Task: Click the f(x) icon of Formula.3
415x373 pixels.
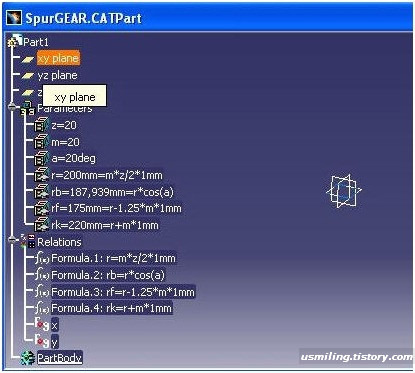Action: (x=42, y=292)
